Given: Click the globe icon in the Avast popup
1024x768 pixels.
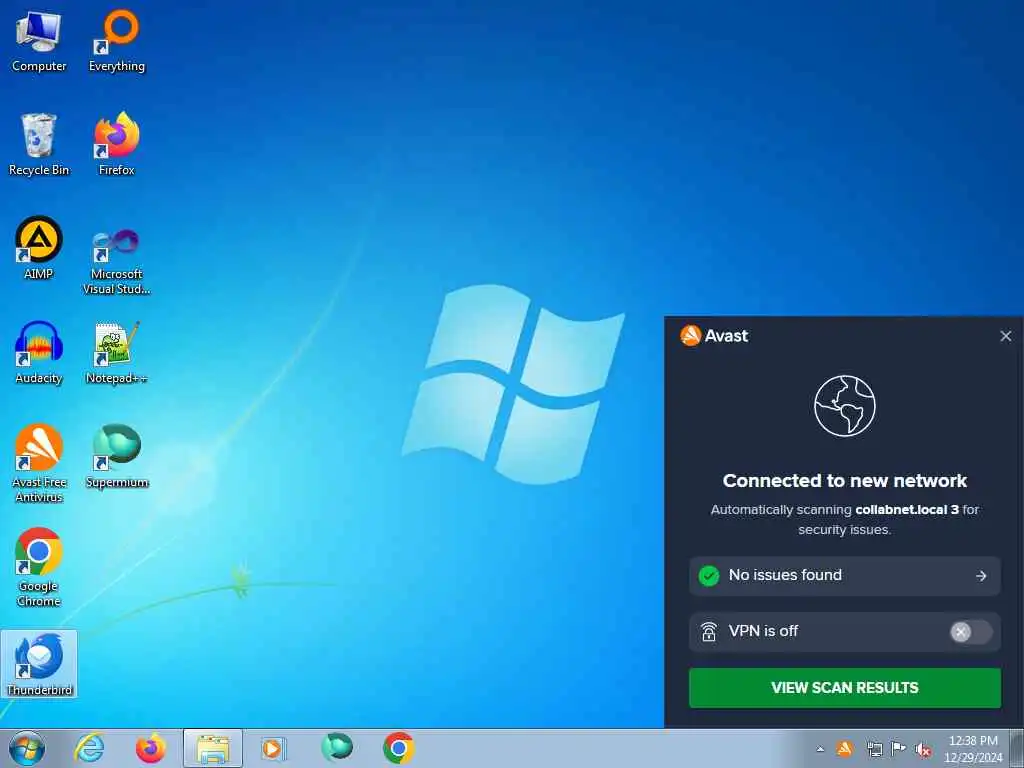Looking at the screenshot, I should pyautogui.click(x=844, y=406).
